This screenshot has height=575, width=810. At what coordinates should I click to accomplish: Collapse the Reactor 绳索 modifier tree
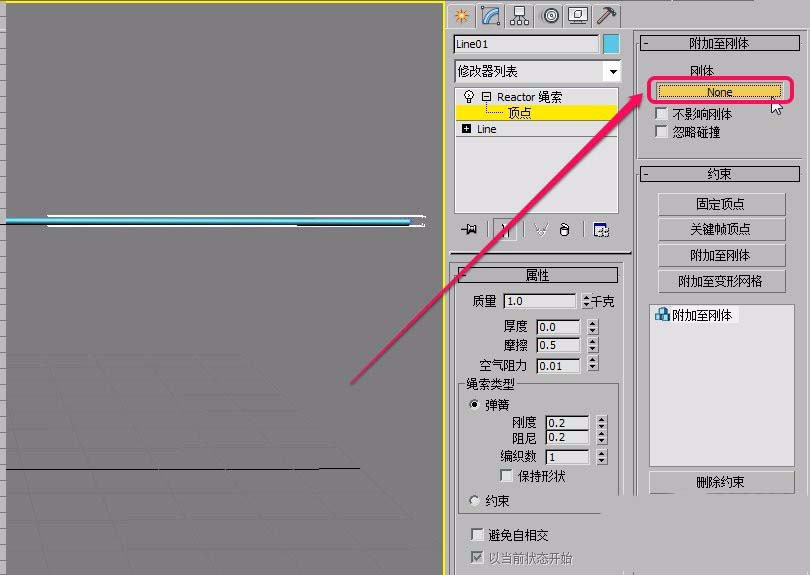tap(486, 97)
